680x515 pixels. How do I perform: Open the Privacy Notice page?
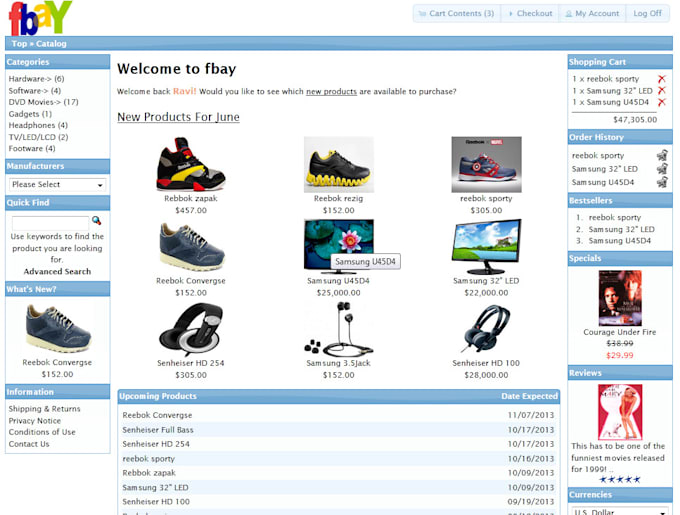[x=35, y=420]
